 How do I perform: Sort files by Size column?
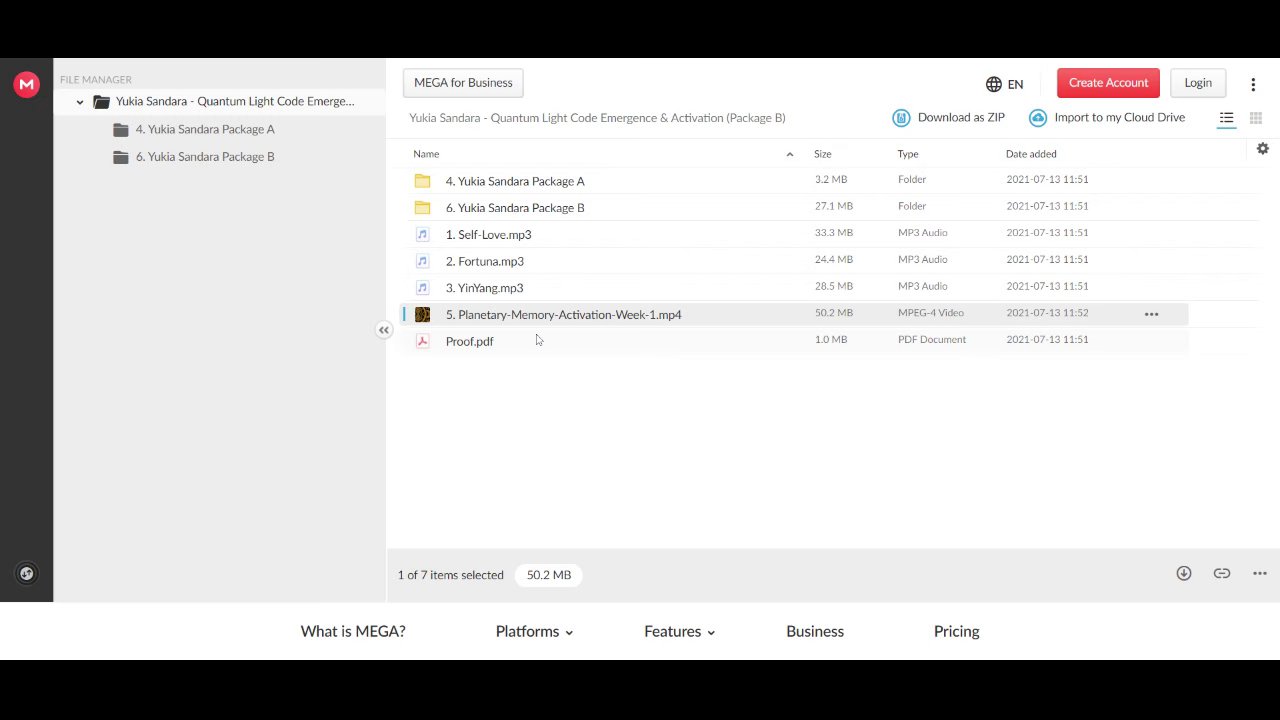(822, 154)
